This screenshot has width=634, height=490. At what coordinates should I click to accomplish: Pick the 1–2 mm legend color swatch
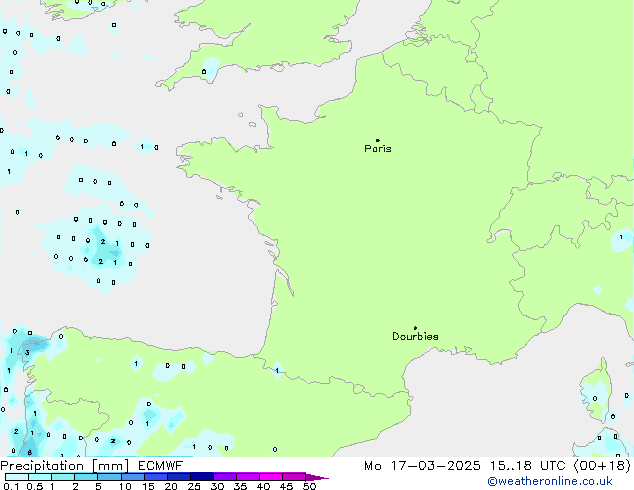[63, 477]
